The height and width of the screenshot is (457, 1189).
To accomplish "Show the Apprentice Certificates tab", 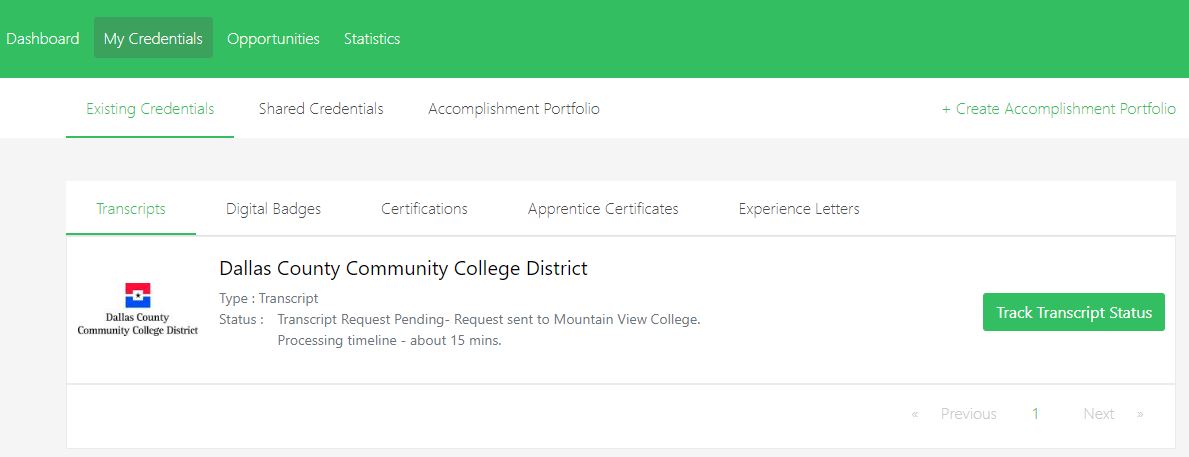I will click(x=603, y=209).
